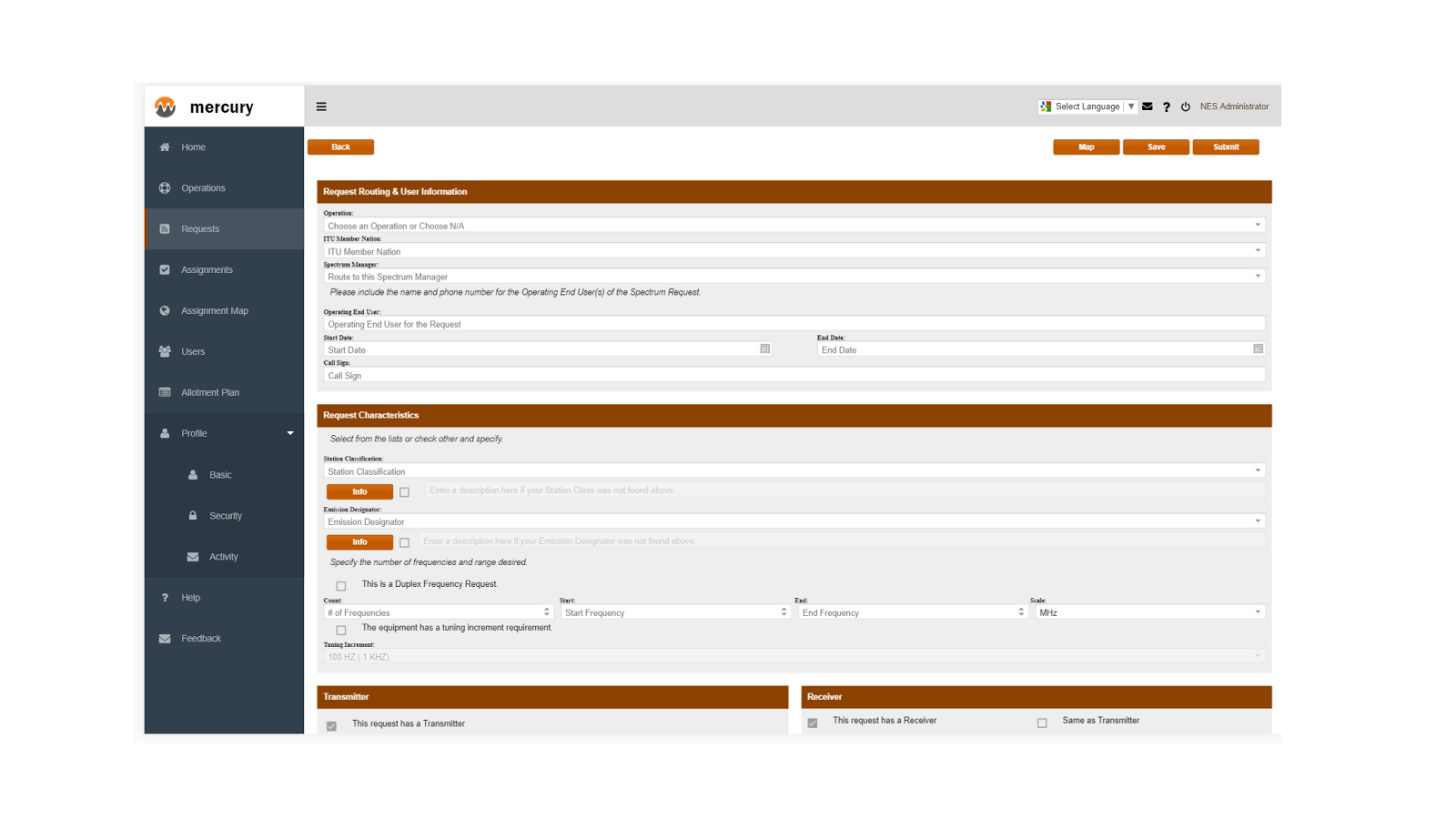Click the mercury logo icon
1456x819 pixels.
tap(165, 106)
